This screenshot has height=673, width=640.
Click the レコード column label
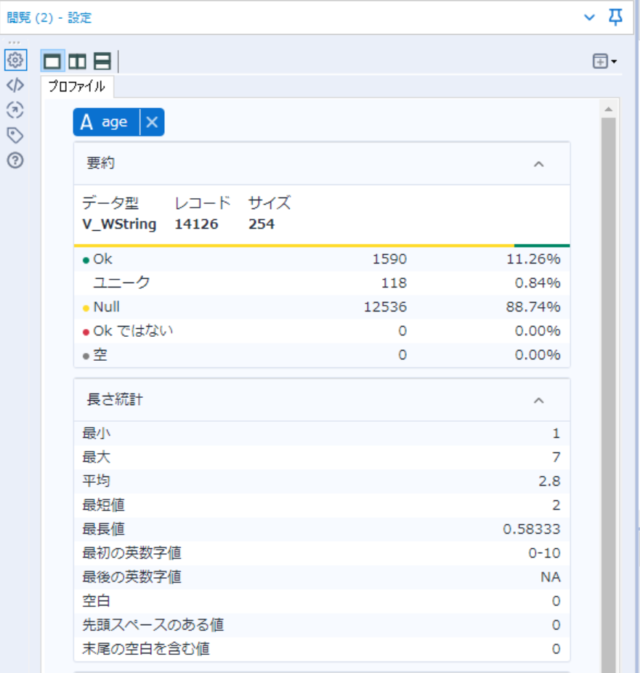click(x=203, y=203)
